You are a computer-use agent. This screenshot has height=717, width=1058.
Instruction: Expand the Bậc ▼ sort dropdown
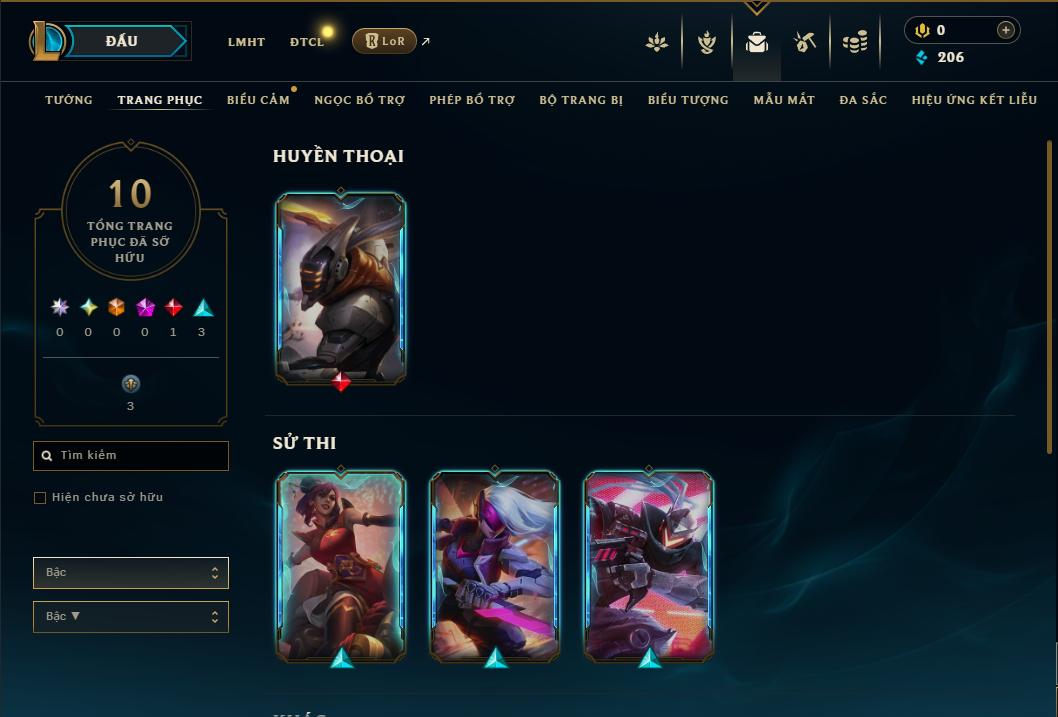point(131,616)
